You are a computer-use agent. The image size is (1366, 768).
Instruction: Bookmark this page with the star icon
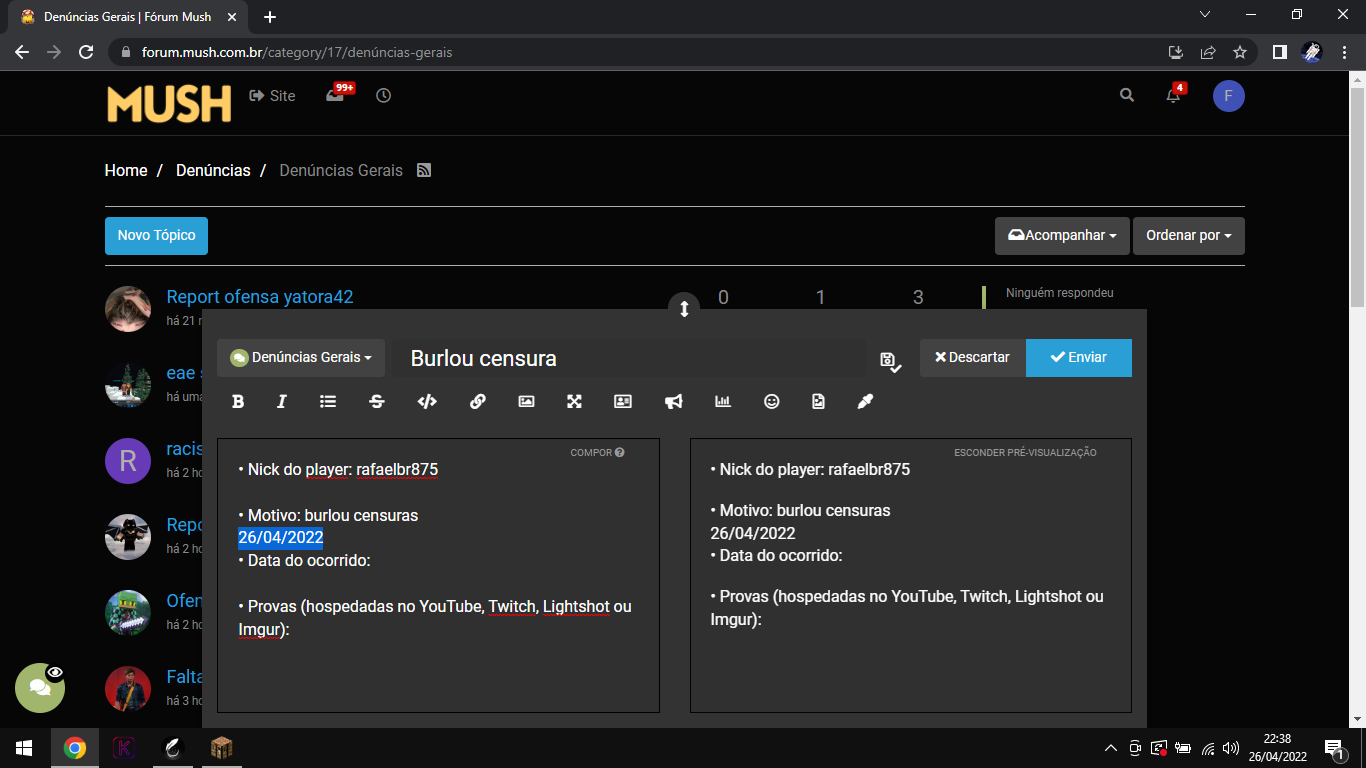(x=1240, y=52)
